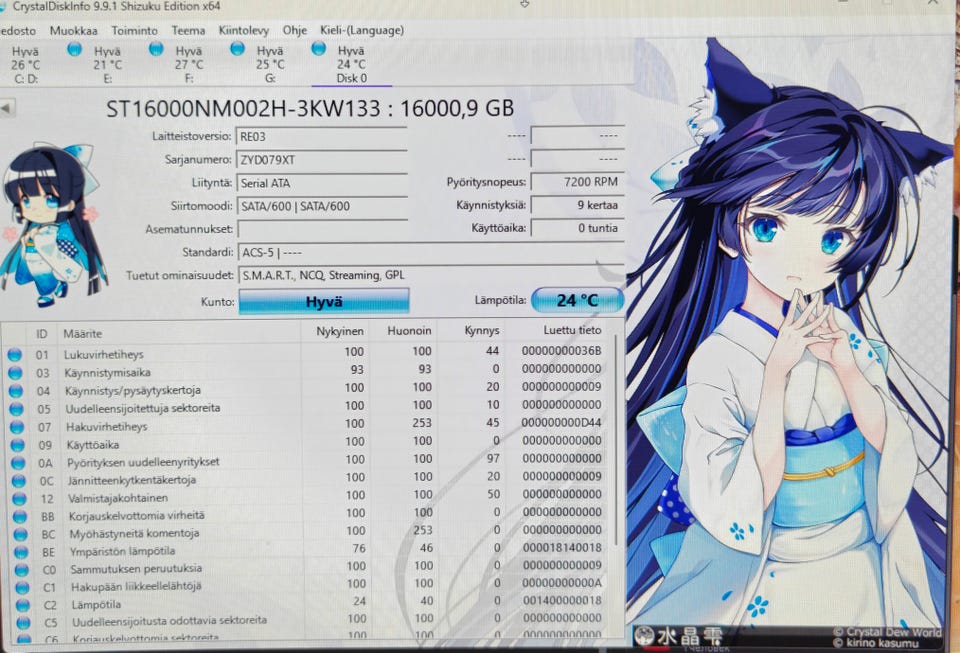The width and height of the screenshot is (960, 653).
Task: Open the Kieli-(Language) menu
Action: click(362, 30)
